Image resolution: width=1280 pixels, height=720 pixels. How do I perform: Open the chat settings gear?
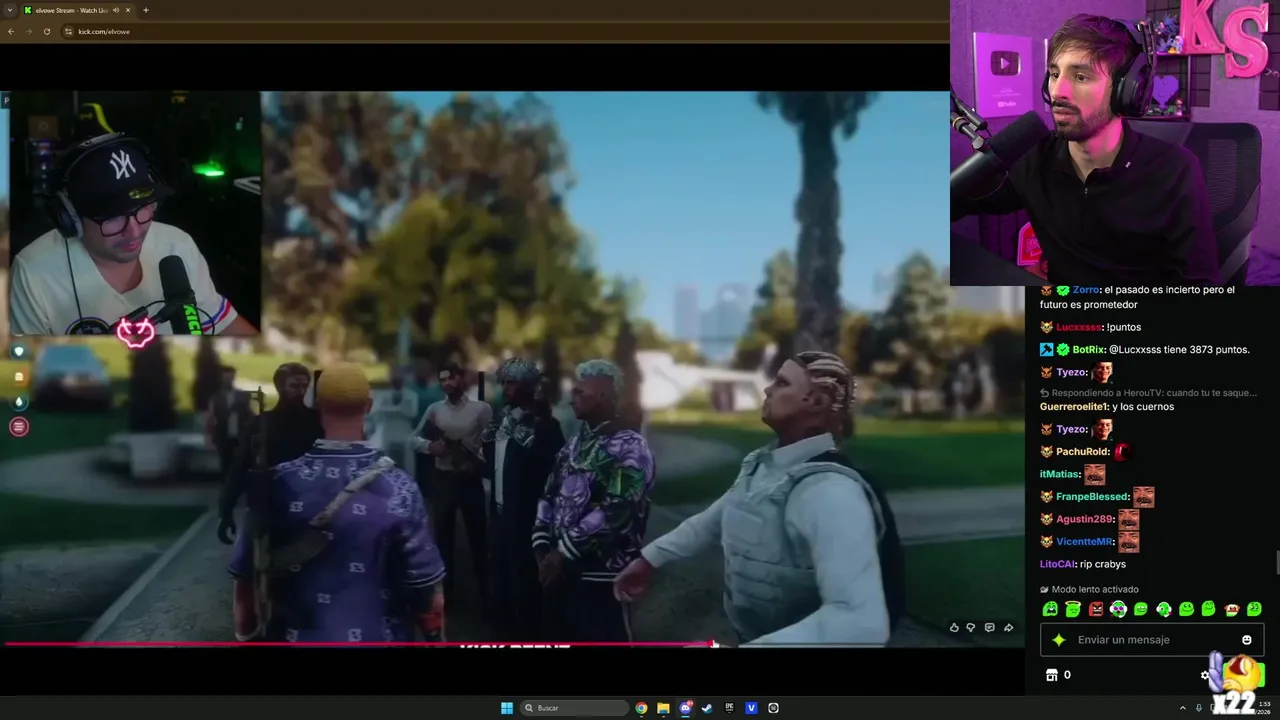[x=1205, y=675]
